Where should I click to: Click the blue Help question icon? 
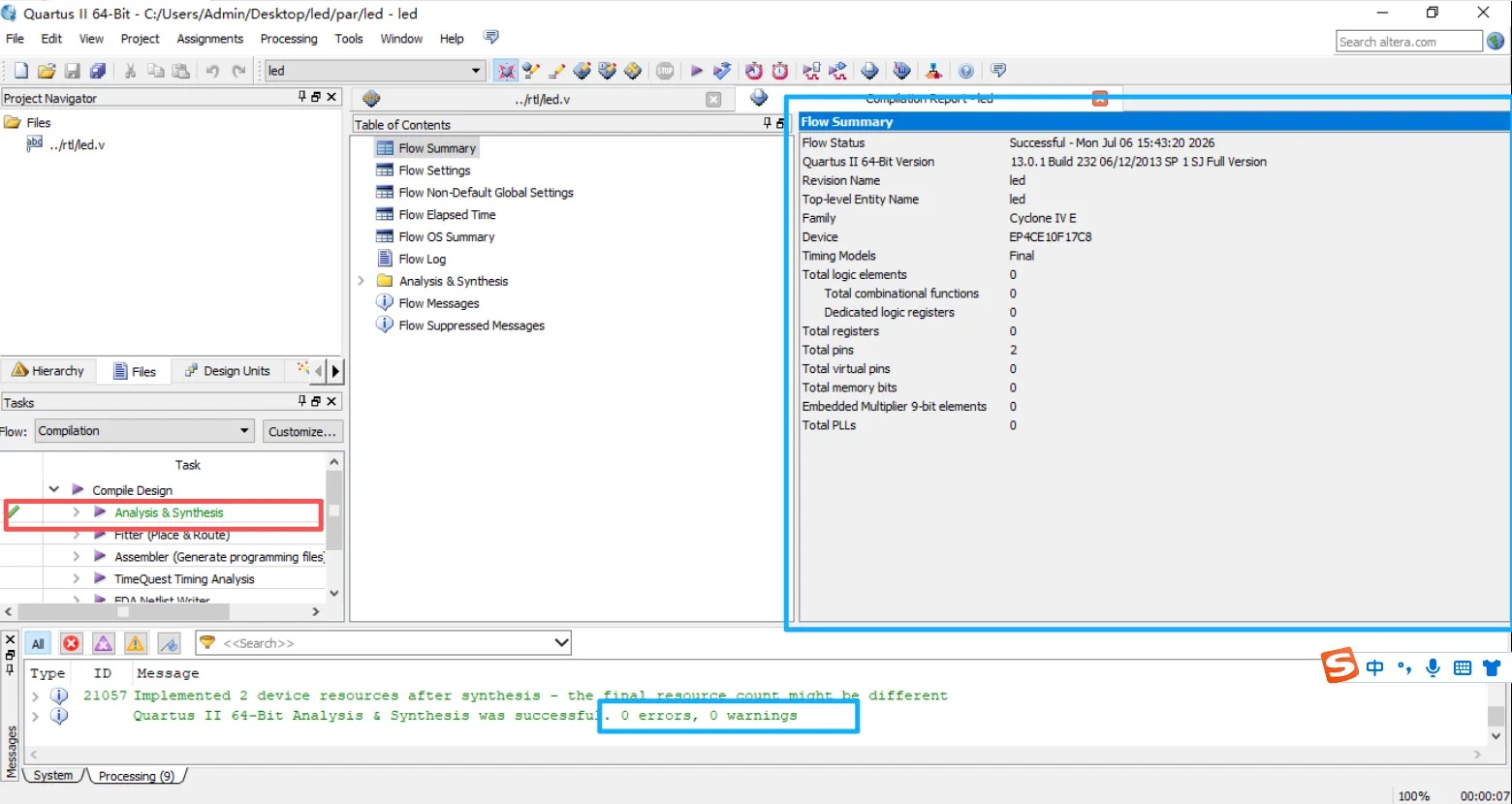point(966,71)
